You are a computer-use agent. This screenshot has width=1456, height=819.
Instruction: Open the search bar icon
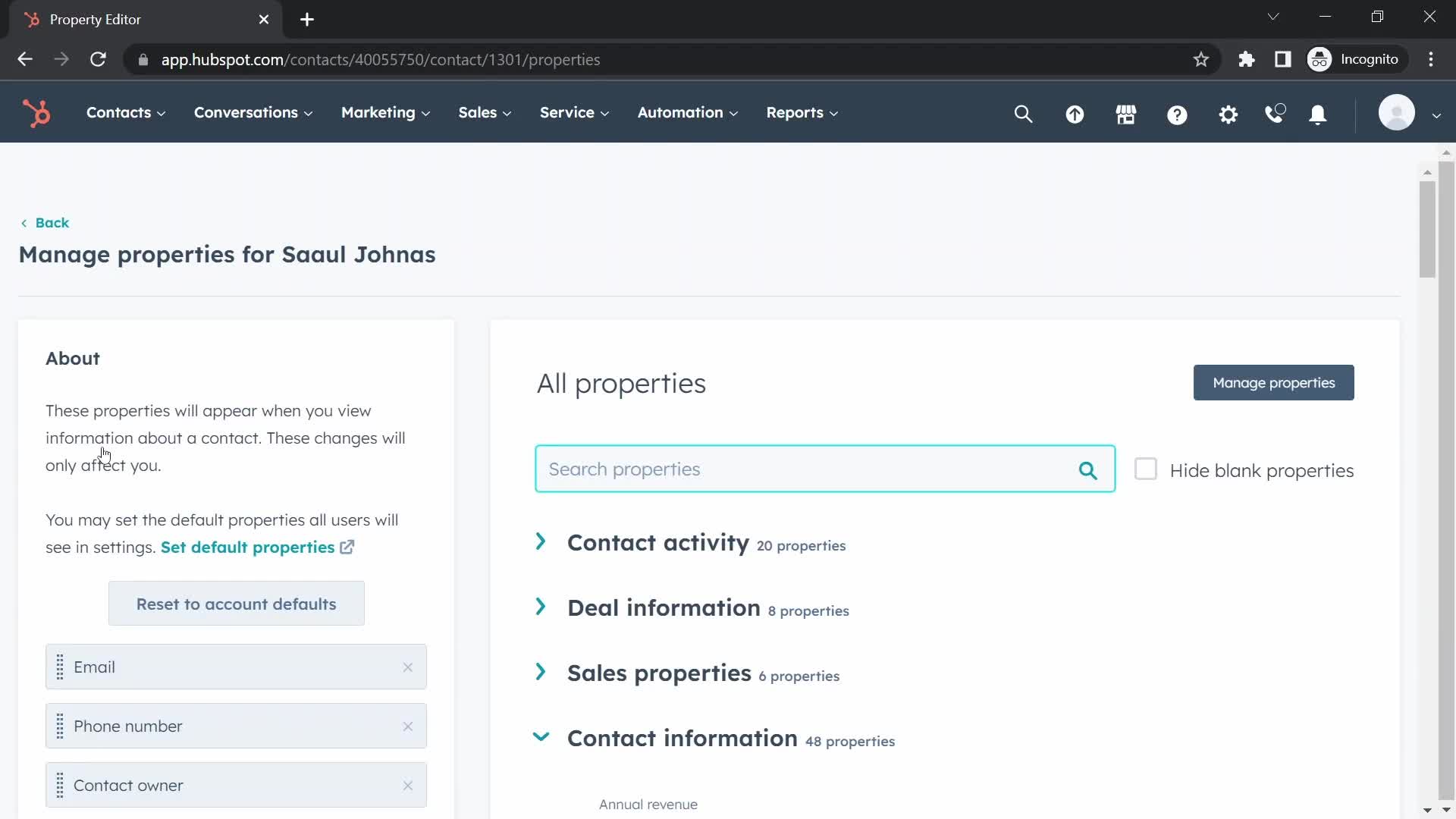1024,113
